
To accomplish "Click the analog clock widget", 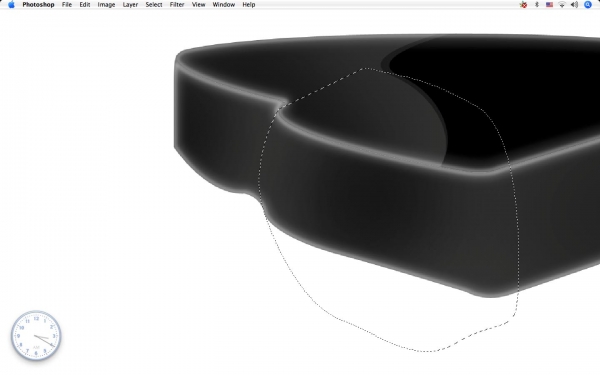I will click(x=36, y=336).
